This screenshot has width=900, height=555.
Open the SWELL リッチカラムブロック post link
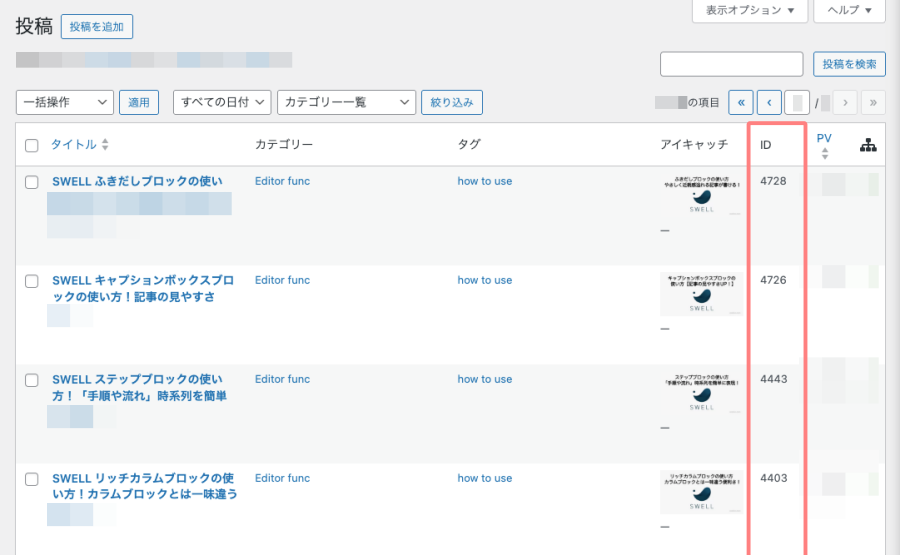point(144,486)
